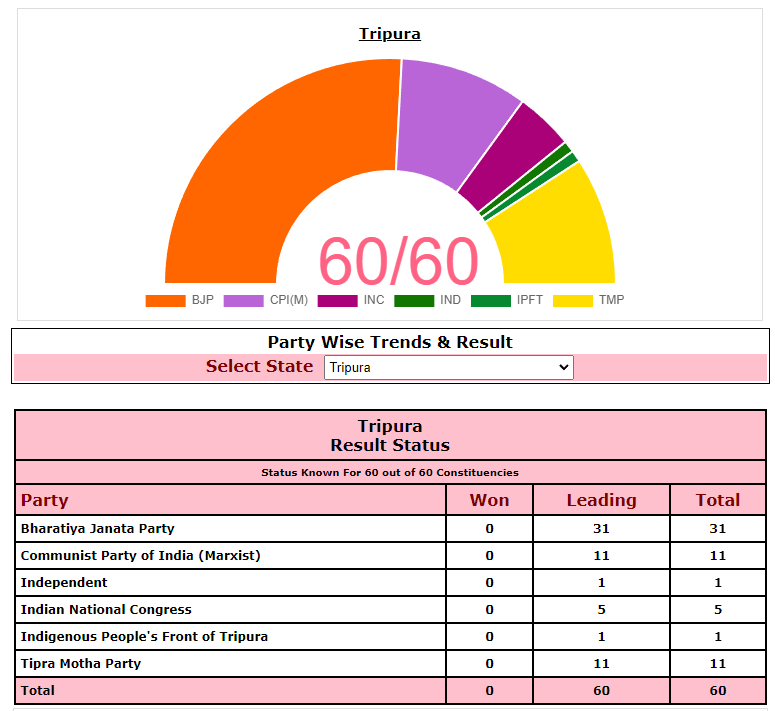Click the Tripura Result Status table heading
The image size is (775, 711).
pos(390,435)
